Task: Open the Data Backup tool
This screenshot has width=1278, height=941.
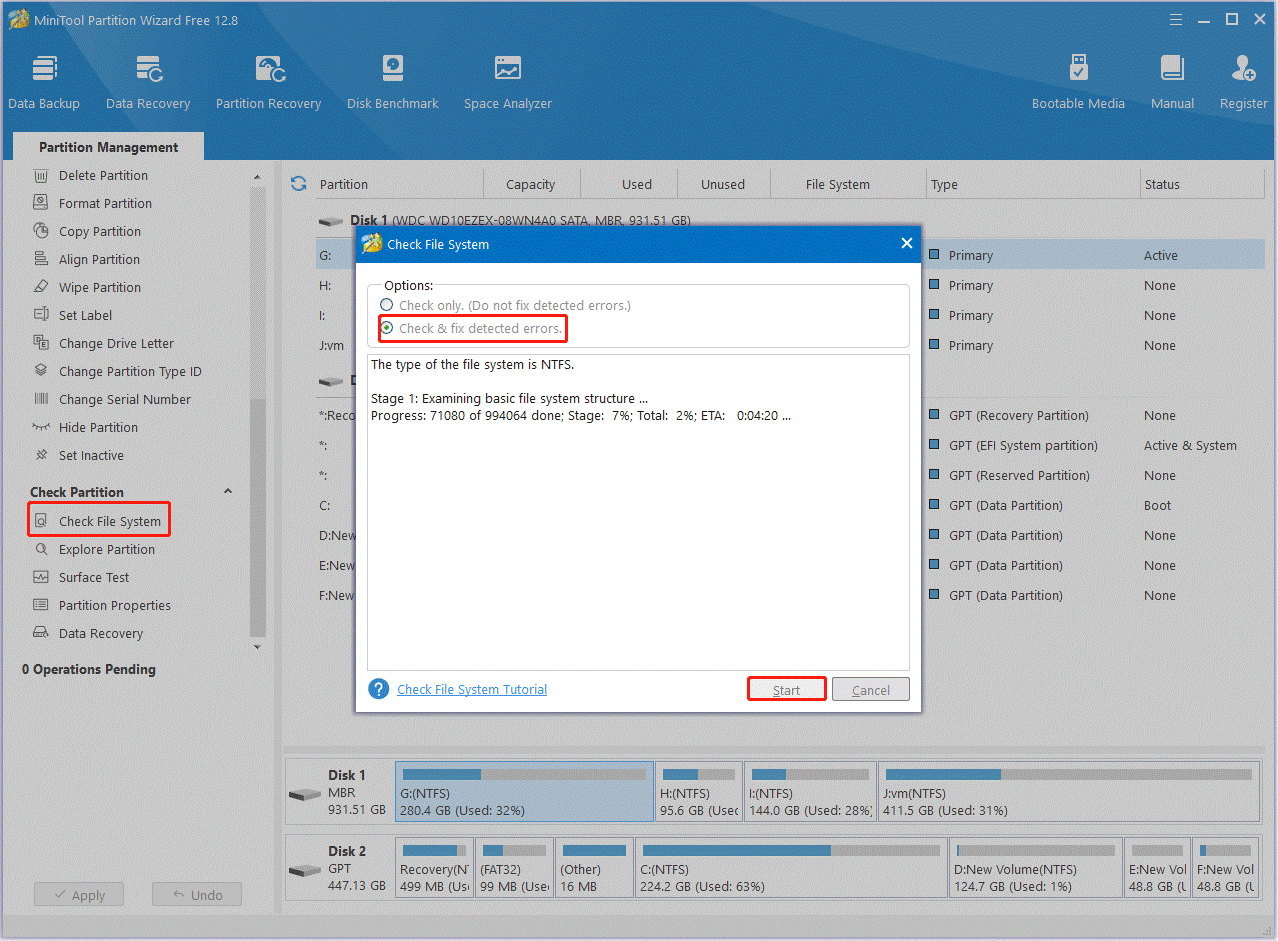Action: pos(44,80)
